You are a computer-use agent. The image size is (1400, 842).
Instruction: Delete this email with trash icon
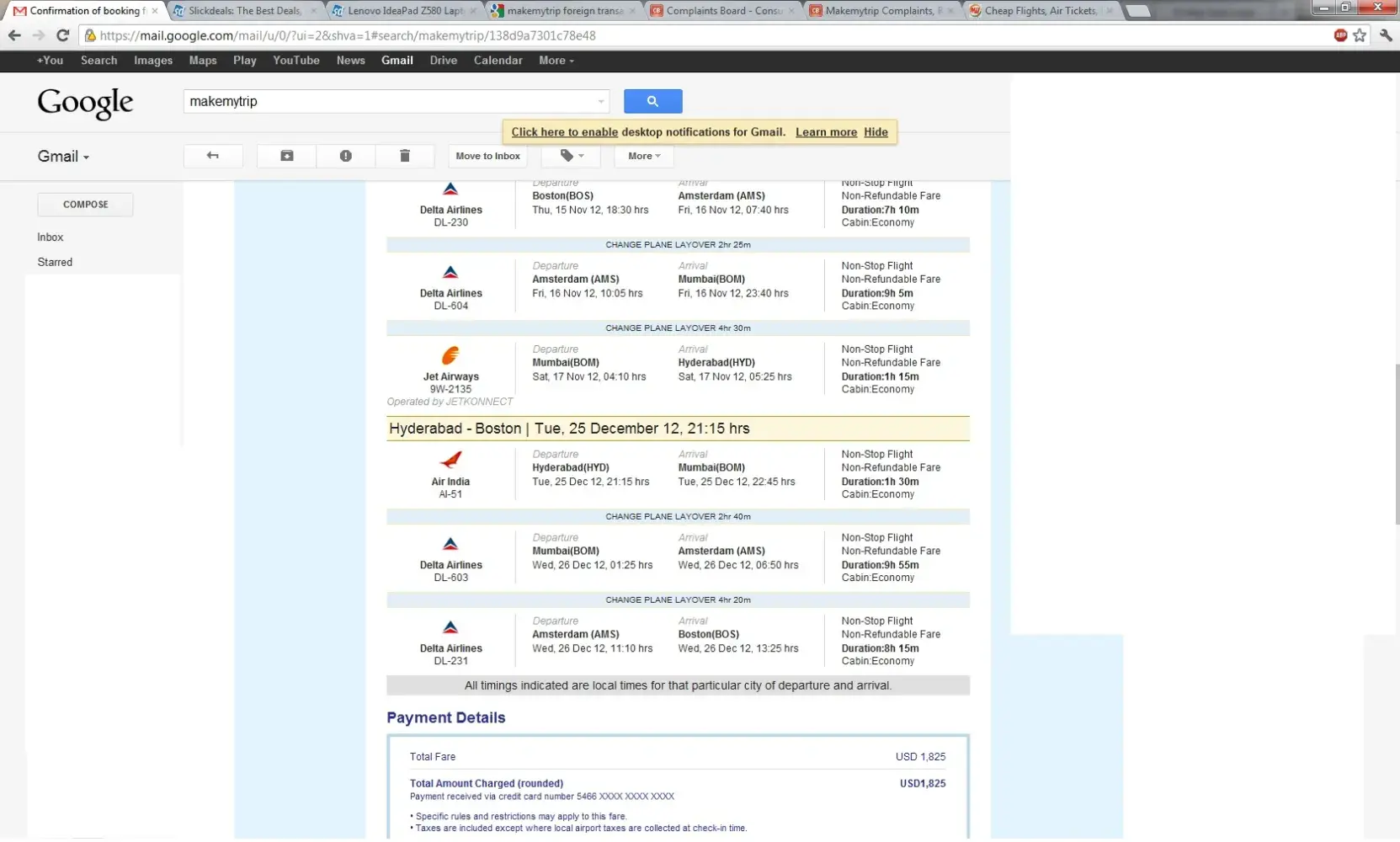(x=405, y=156)
